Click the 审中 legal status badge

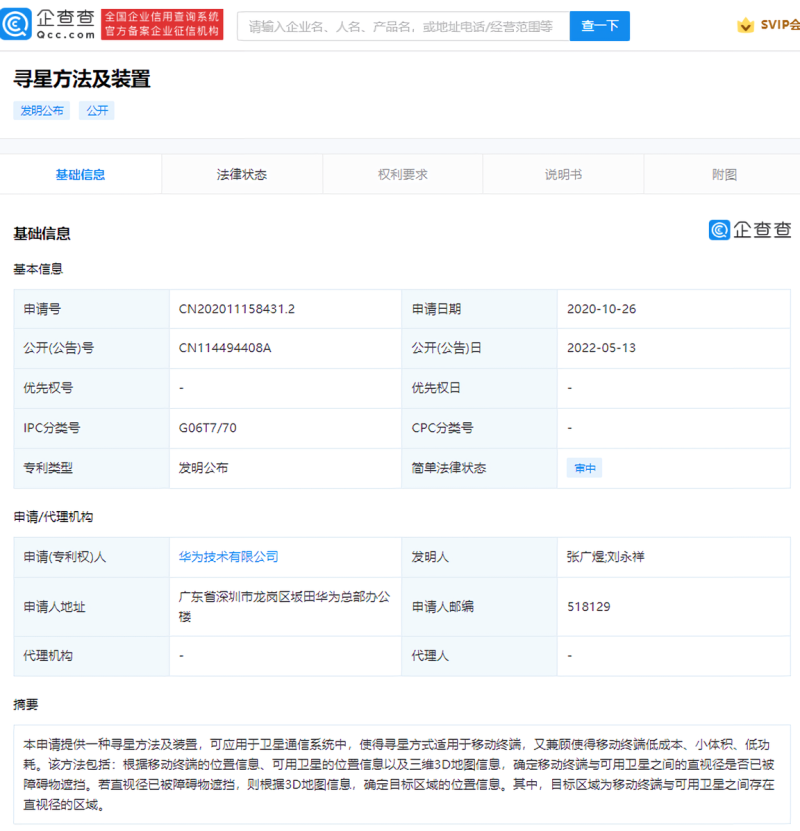[x=584, y=468]
